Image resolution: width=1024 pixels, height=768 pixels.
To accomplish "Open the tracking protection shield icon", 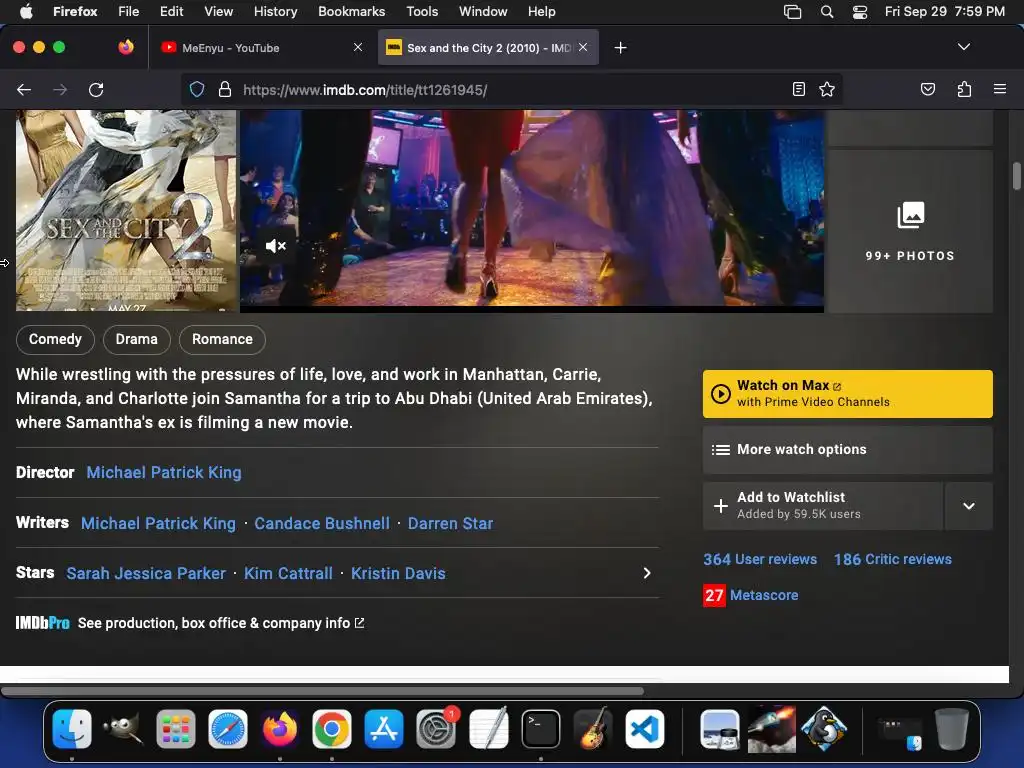I will click(197, 89).
